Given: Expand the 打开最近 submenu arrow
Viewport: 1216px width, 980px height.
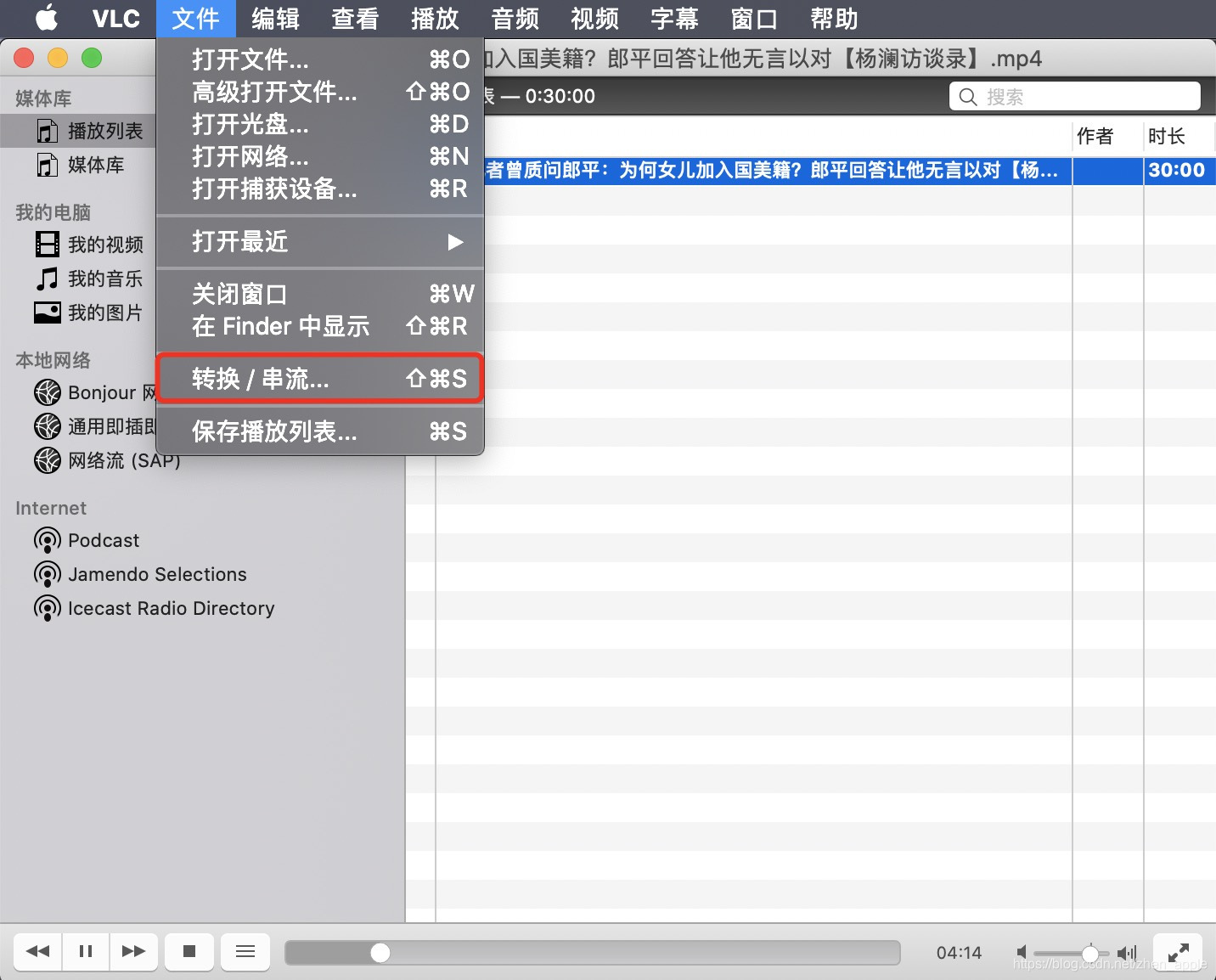Looking at the screenshot, I should click(x=455, y=242).
